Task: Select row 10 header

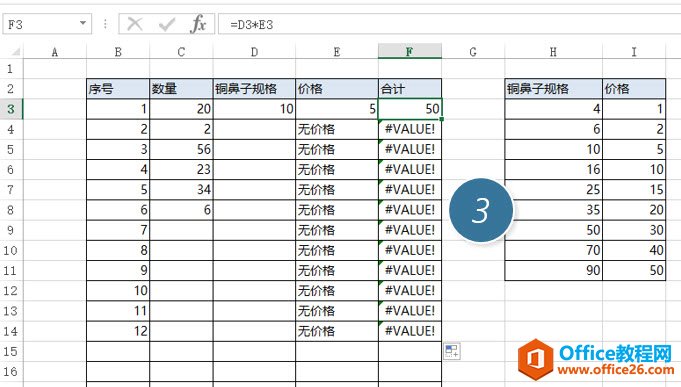Action: click(x=11, y=251)
